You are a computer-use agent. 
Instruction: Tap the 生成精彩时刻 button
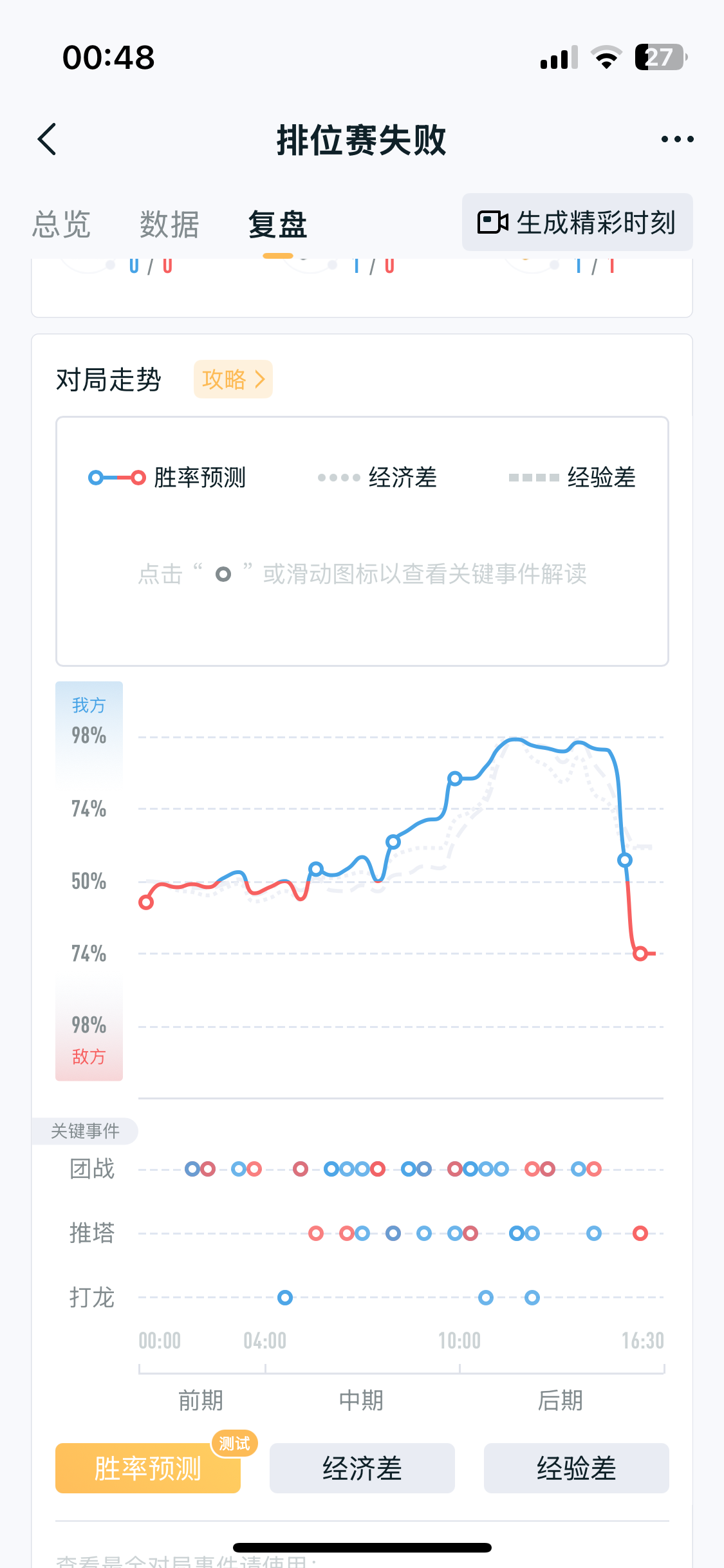point(577,223)
